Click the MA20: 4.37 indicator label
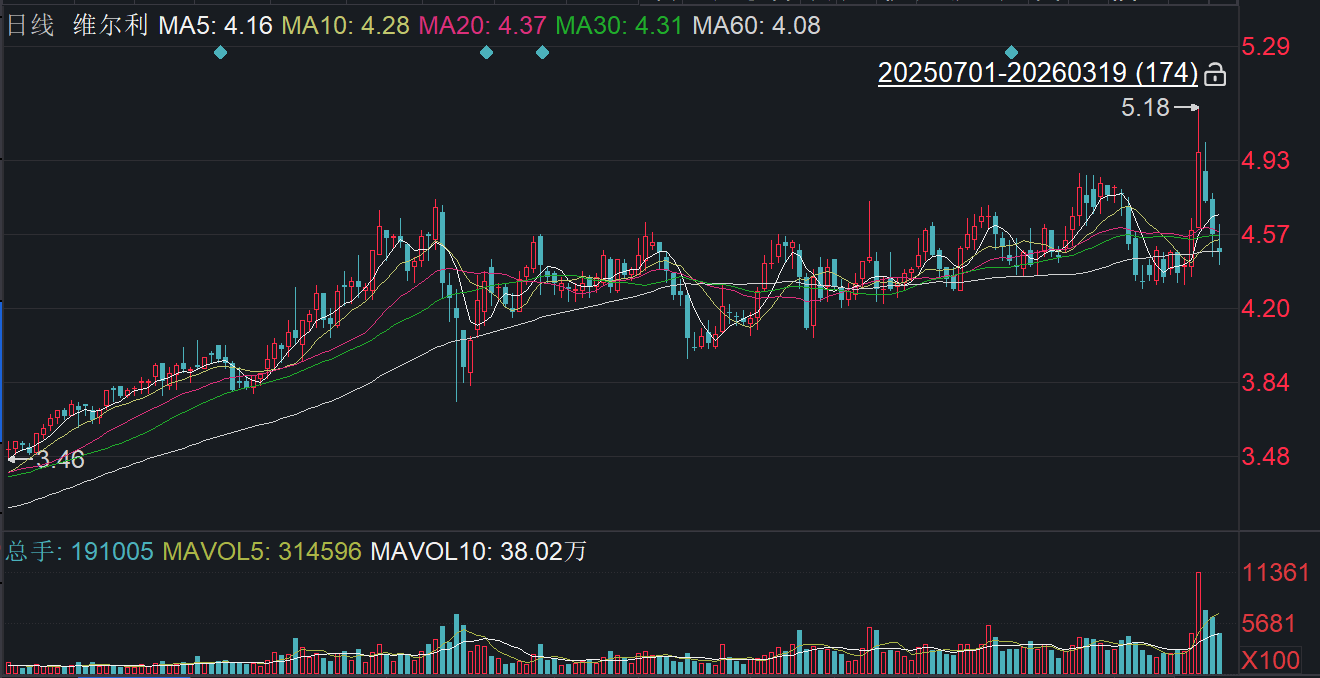 (x=483, y=25)
